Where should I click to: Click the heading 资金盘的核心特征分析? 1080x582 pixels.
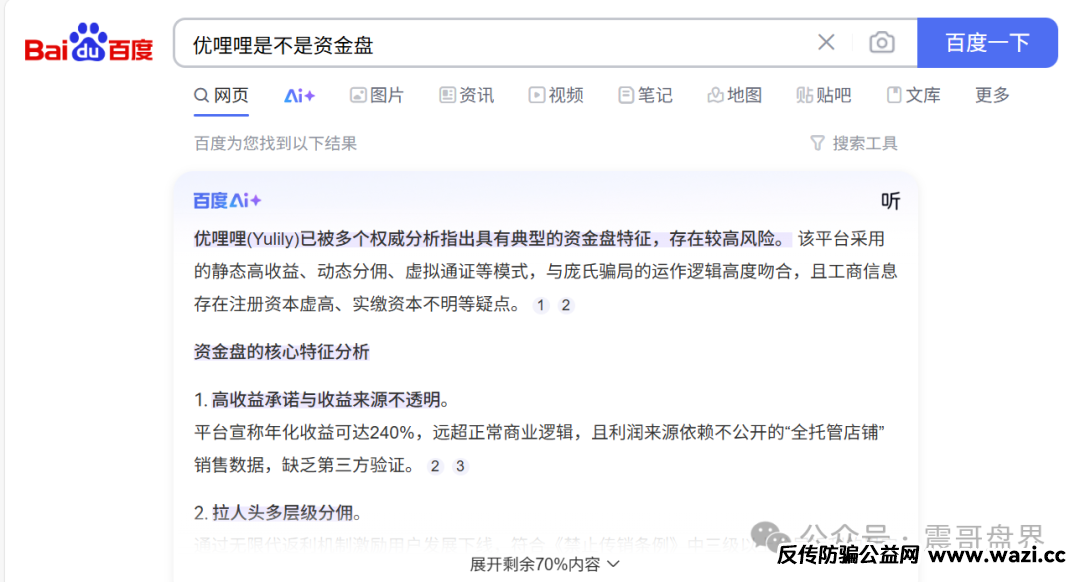click(x=282, y=352)
